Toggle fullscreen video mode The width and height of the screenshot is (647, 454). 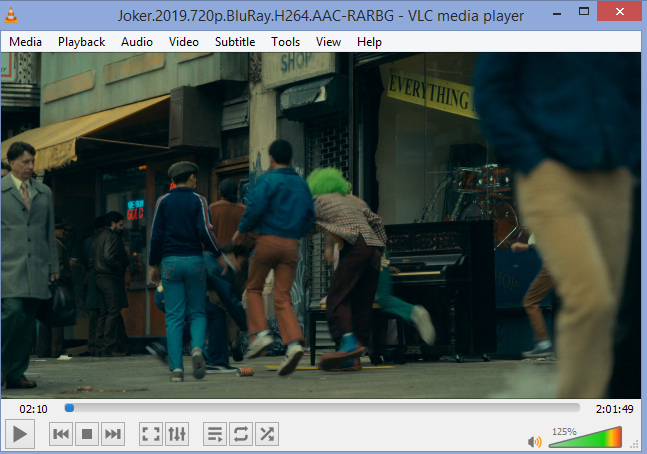coord(151,434)
